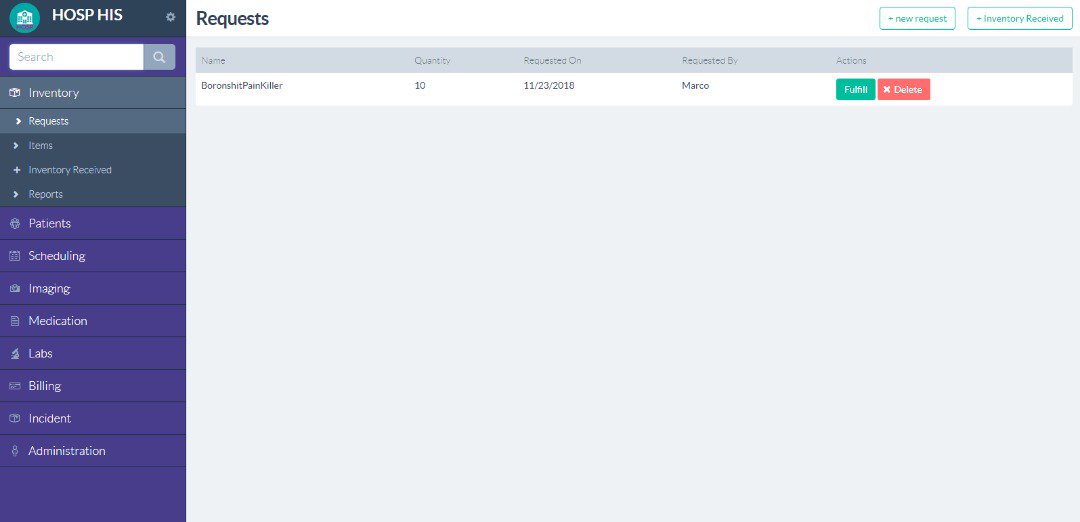Open the Medication section

(93, 321)
